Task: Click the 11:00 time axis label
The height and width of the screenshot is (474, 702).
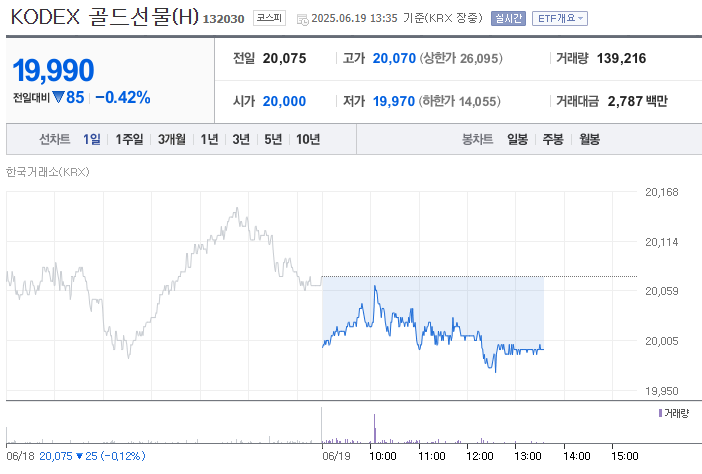Action: [x=432, y=456]
